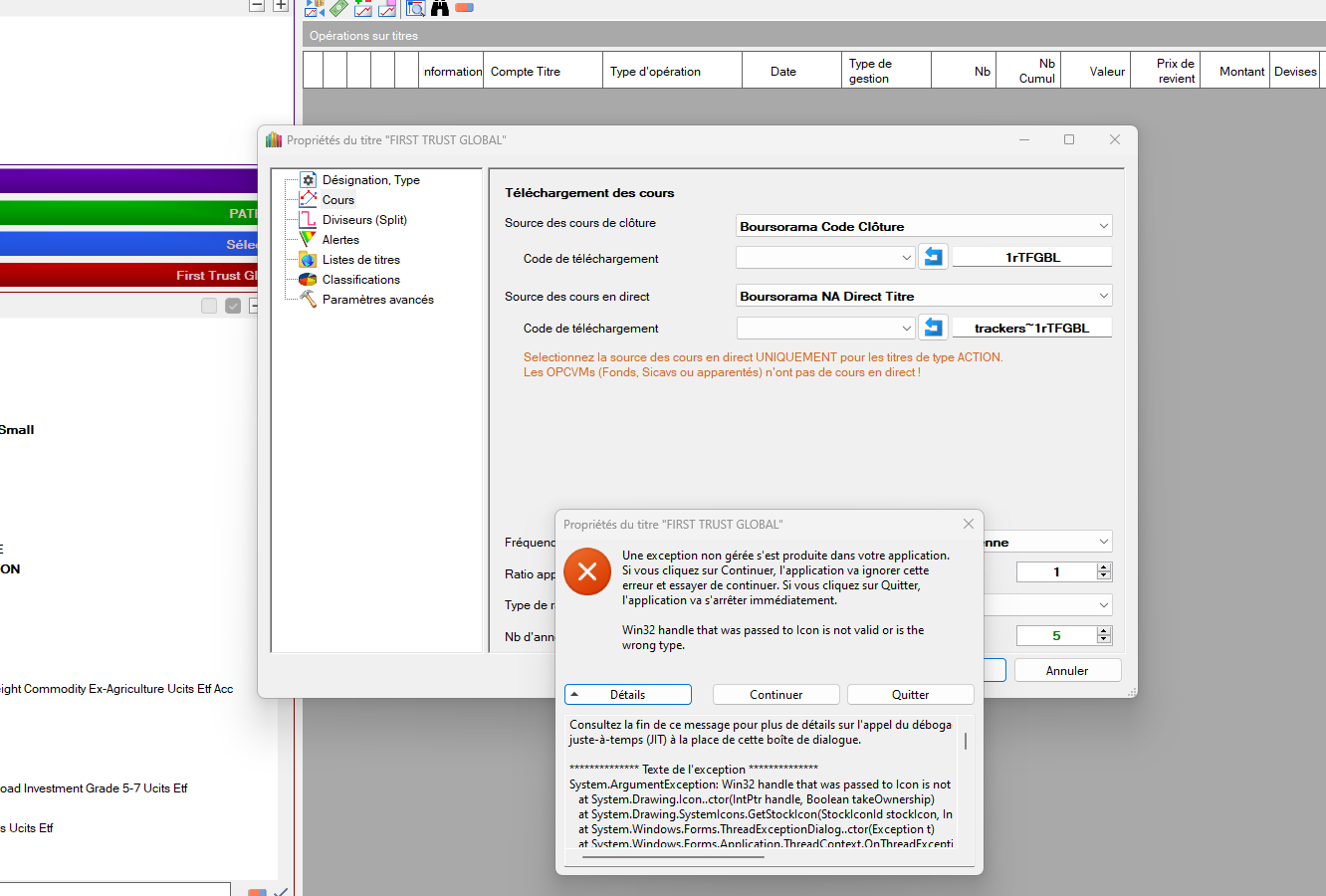Screen dimensions: 1326x896
Task: Click refresh arrow beside closing download code
Action: click(x=933, y=257)
